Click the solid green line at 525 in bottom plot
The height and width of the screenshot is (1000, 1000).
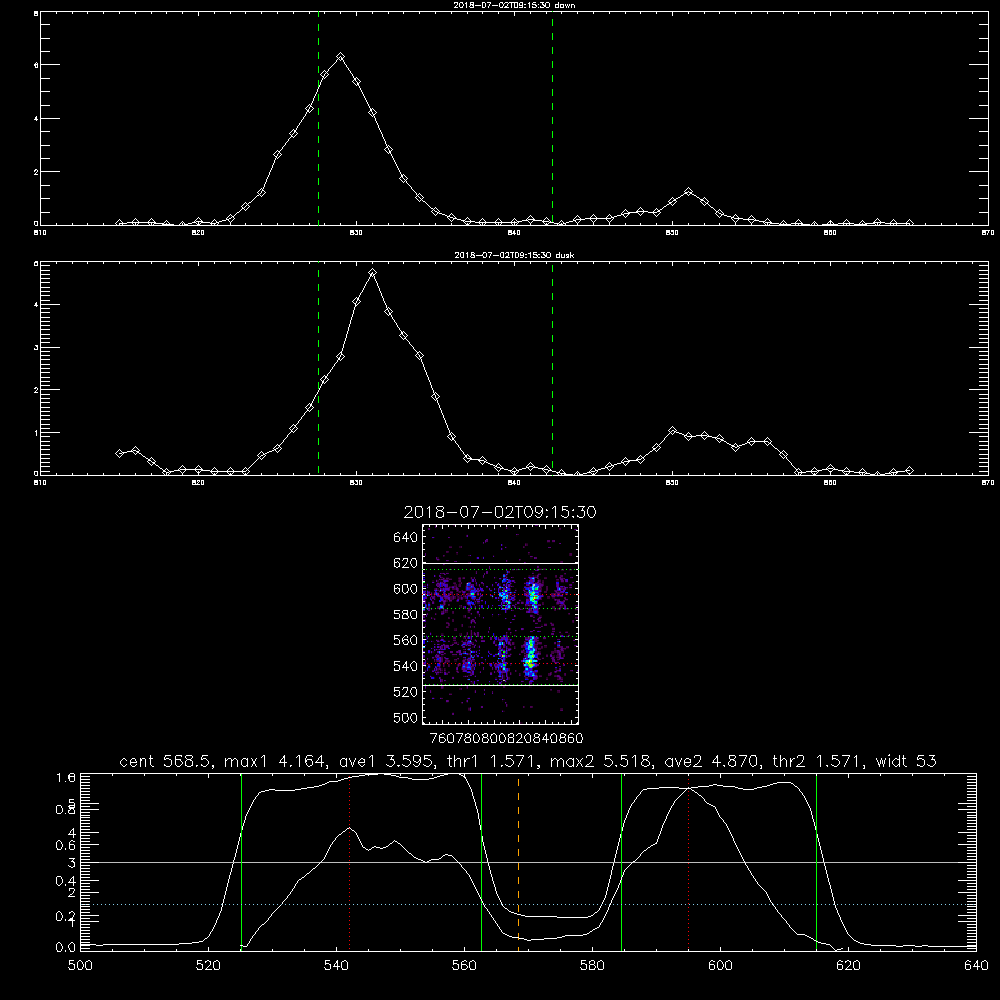(241, 862)
